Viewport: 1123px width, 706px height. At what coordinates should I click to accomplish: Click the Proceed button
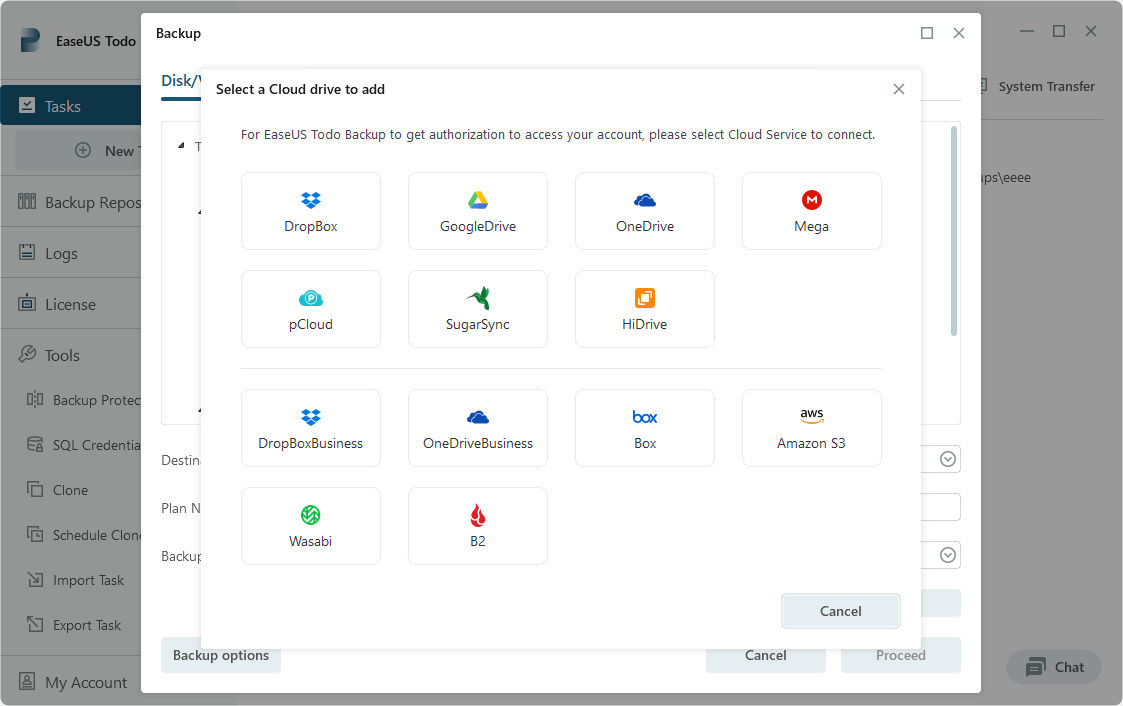[900, 655]
